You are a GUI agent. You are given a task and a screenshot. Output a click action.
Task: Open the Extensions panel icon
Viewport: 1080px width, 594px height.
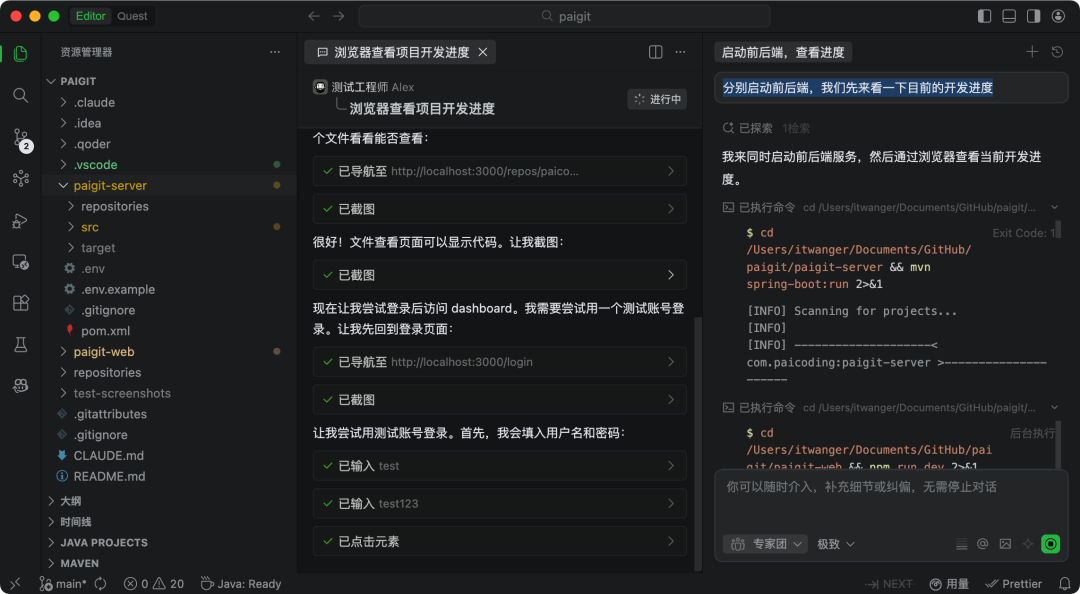(x=20, y=302)
